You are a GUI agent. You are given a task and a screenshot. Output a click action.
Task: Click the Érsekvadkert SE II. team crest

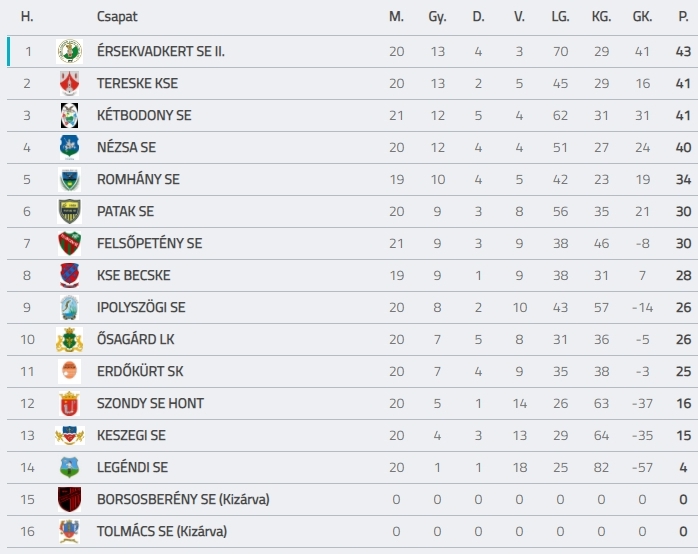click(69, 51)
